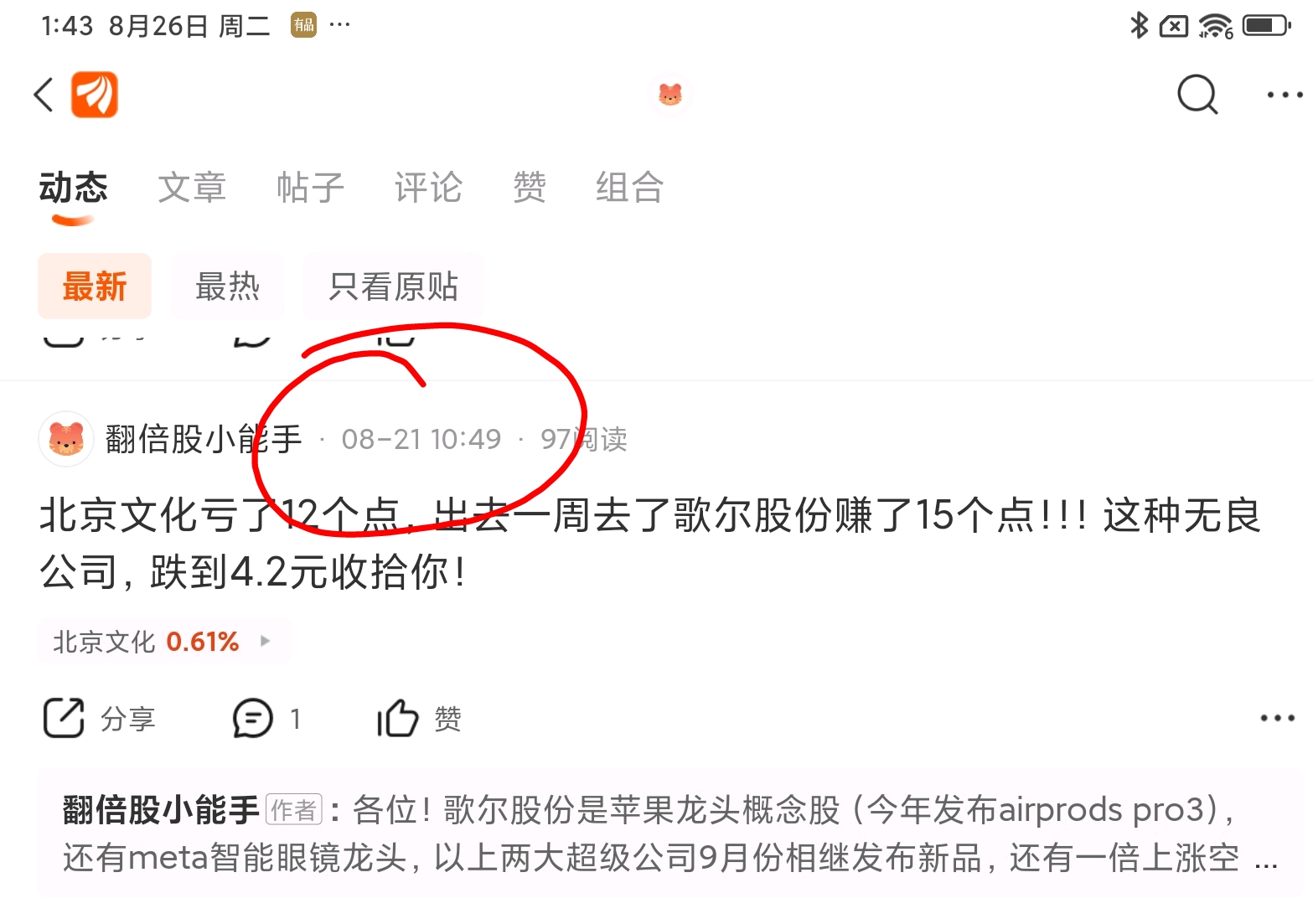This screenshot has width=1313, height=924.
Task: Tap the search magnifier icon
Action: [1197, 95]
